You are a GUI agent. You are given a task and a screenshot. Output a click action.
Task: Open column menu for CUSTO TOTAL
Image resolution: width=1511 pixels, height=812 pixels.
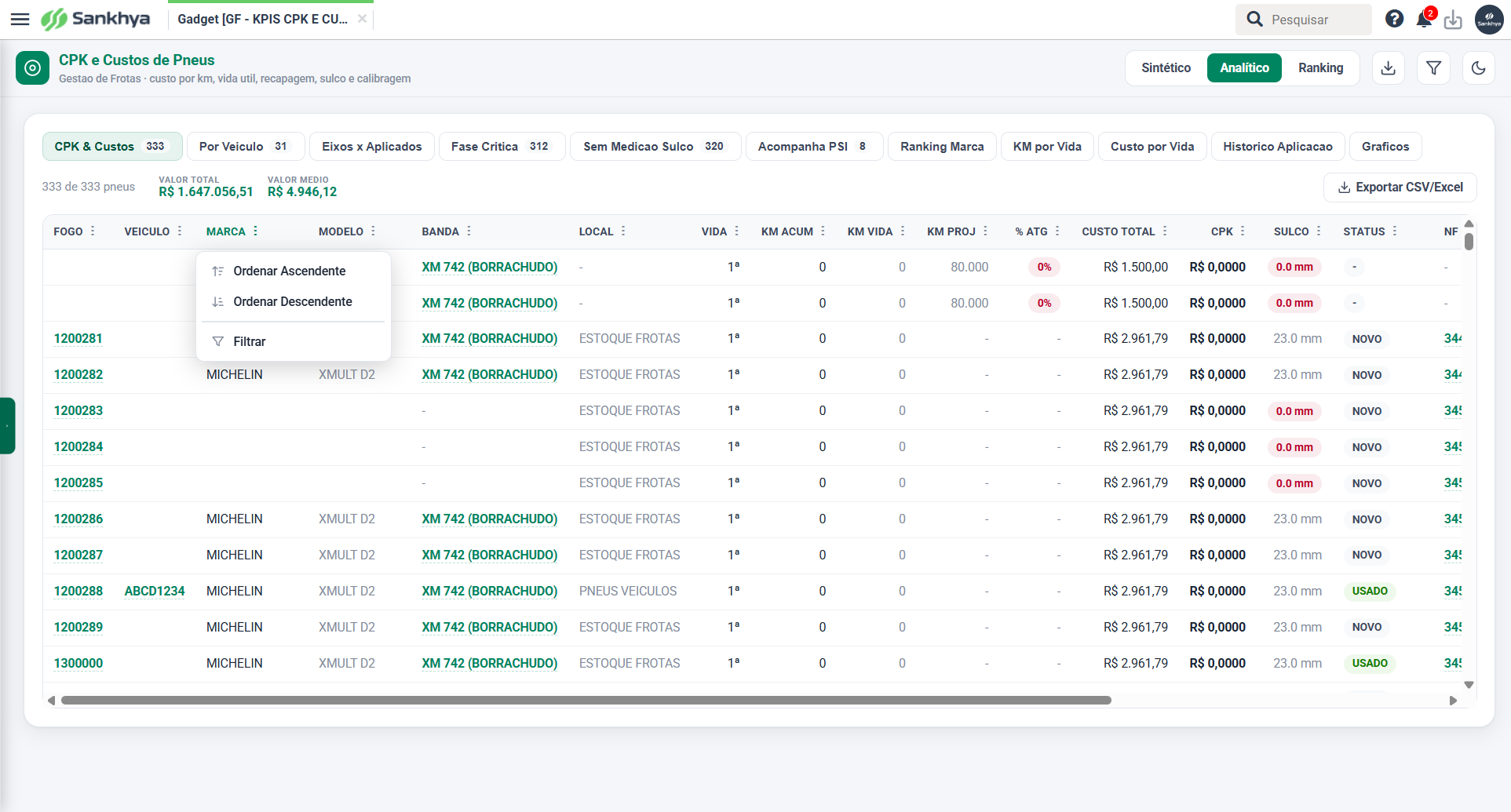coord(1165,231)
